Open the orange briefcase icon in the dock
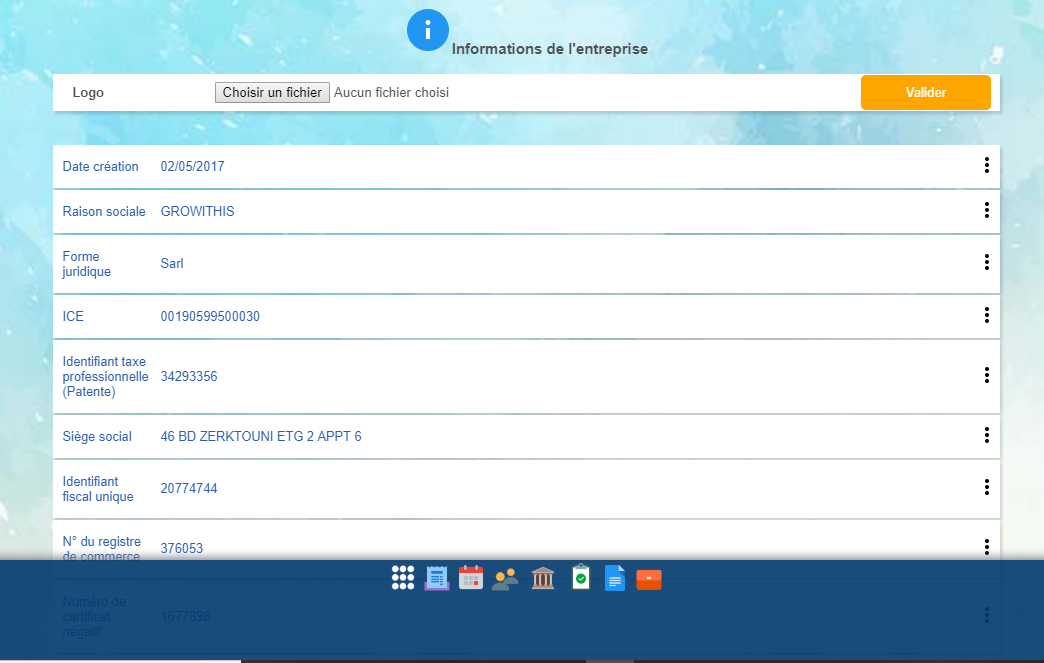The width and height of the screenshot is (1044, 663). 649,579
